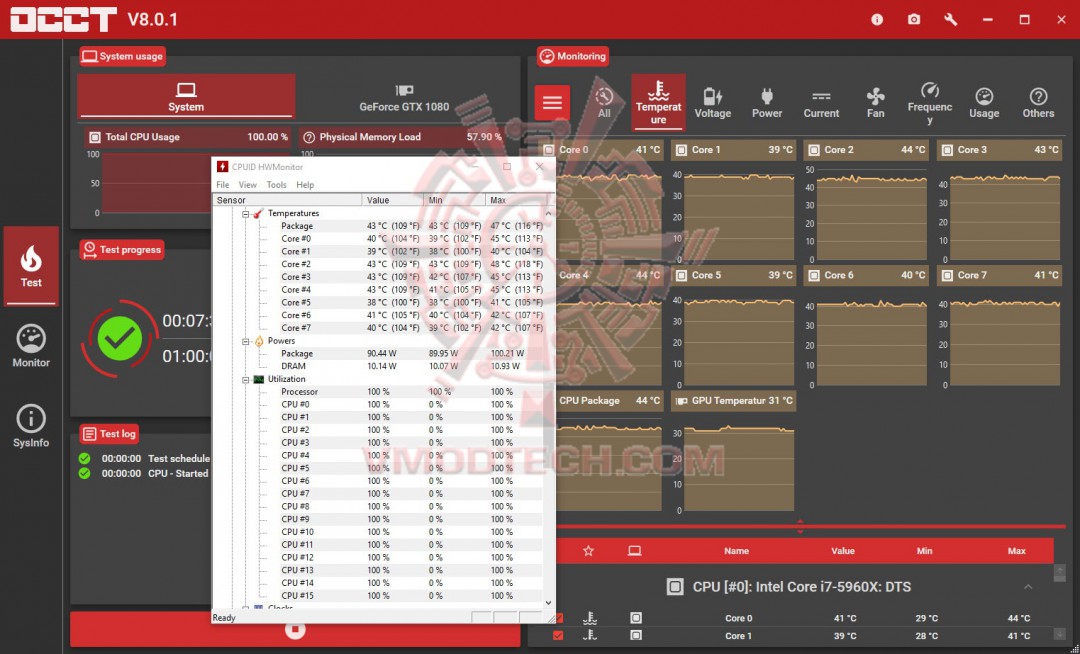The width and height of the screenshot is (1080, 654).
Task: Click the star favorites column header
Action: 588,551
